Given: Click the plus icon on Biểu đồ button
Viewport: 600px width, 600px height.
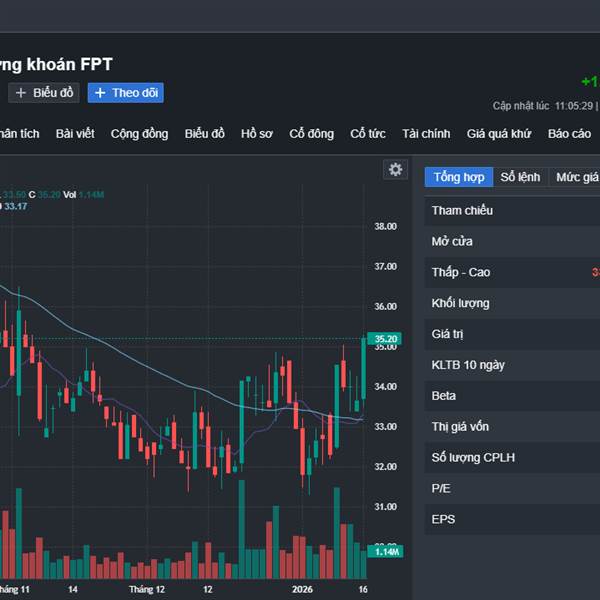Looking at the screenshot, I should click(21, 93).
